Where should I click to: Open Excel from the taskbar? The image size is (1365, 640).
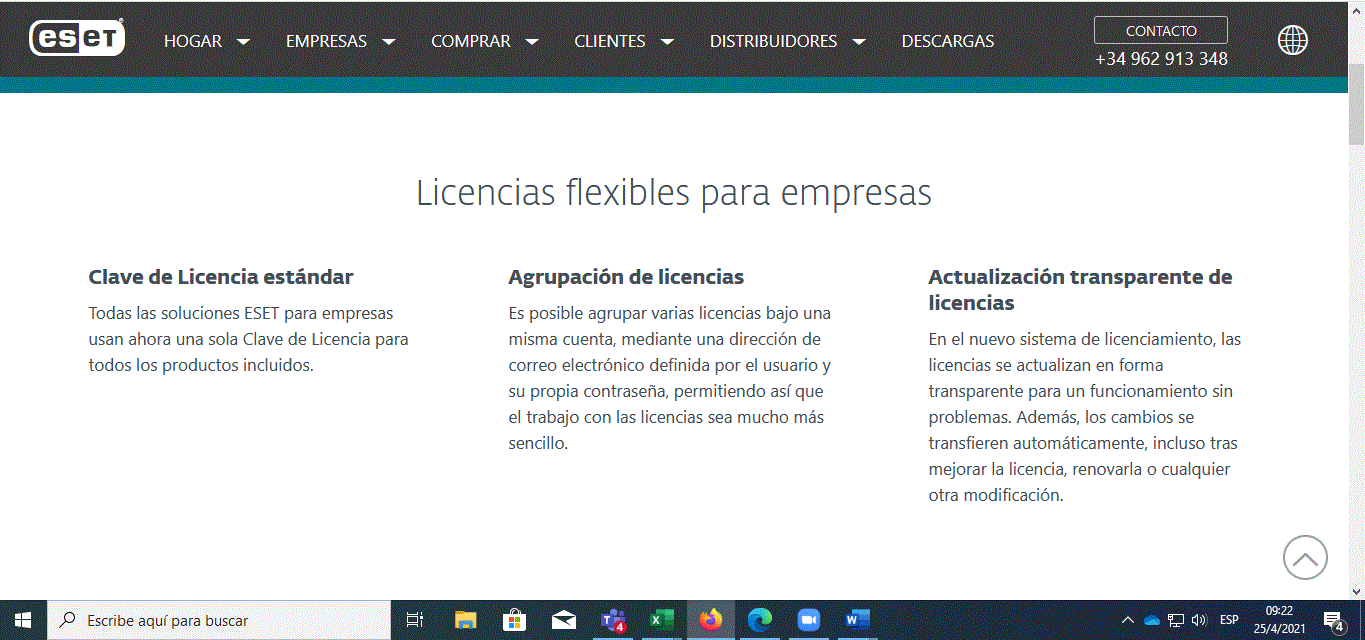click(661, 620)
